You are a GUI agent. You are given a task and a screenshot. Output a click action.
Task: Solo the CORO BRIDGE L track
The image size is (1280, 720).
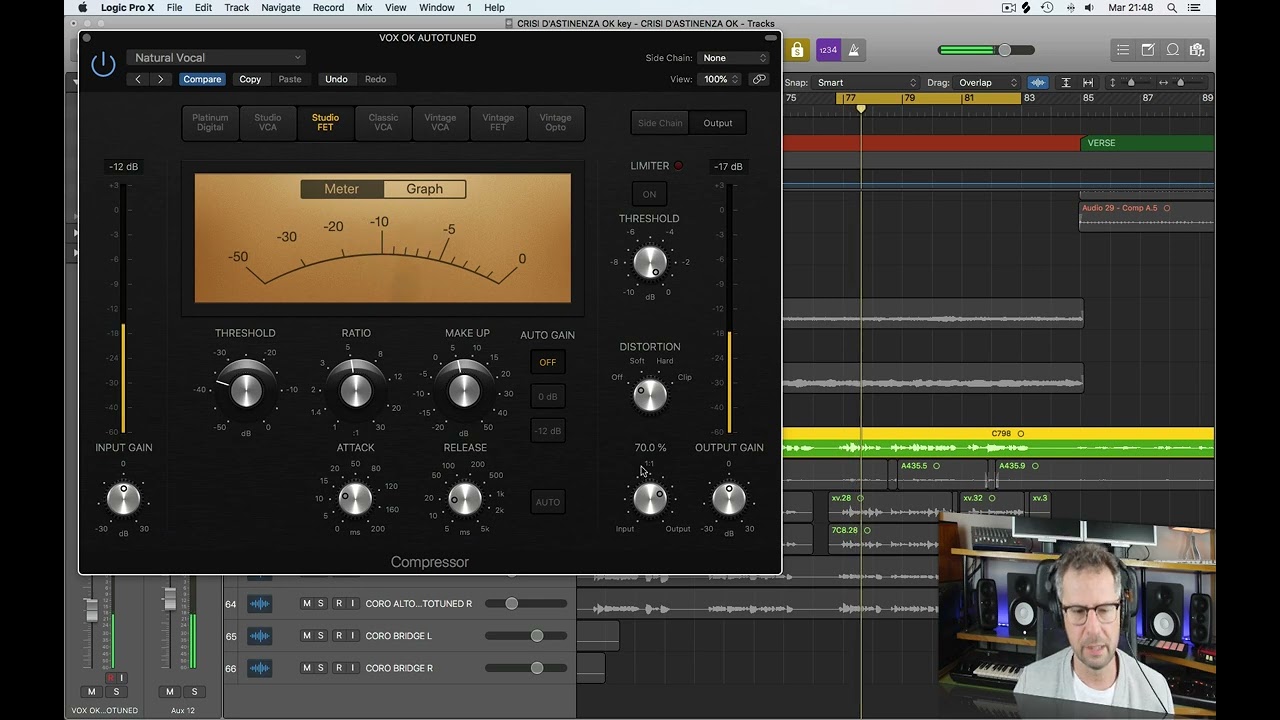coord(321,636)
